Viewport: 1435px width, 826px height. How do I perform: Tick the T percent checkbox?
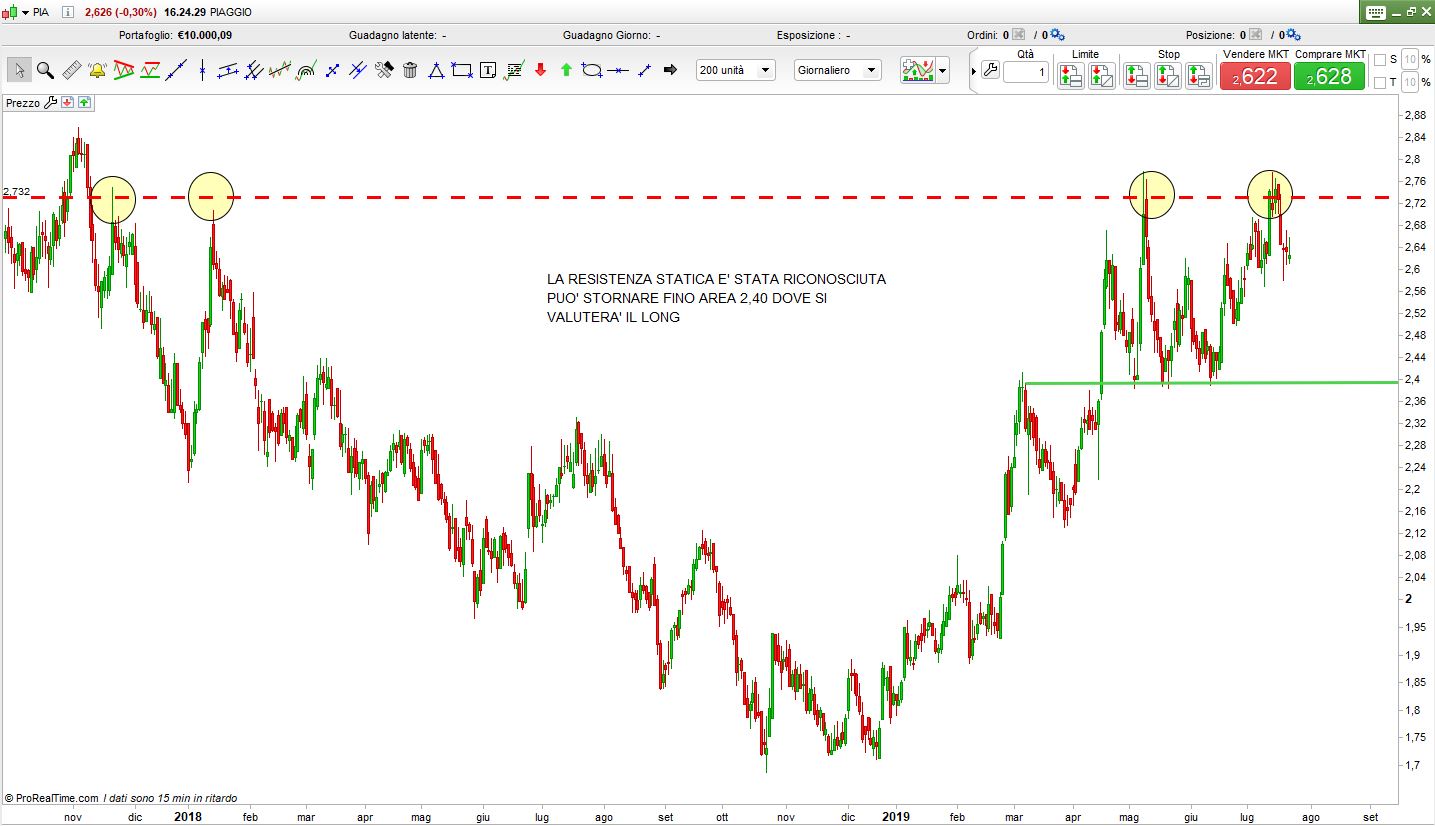[x=1380, y=82]
